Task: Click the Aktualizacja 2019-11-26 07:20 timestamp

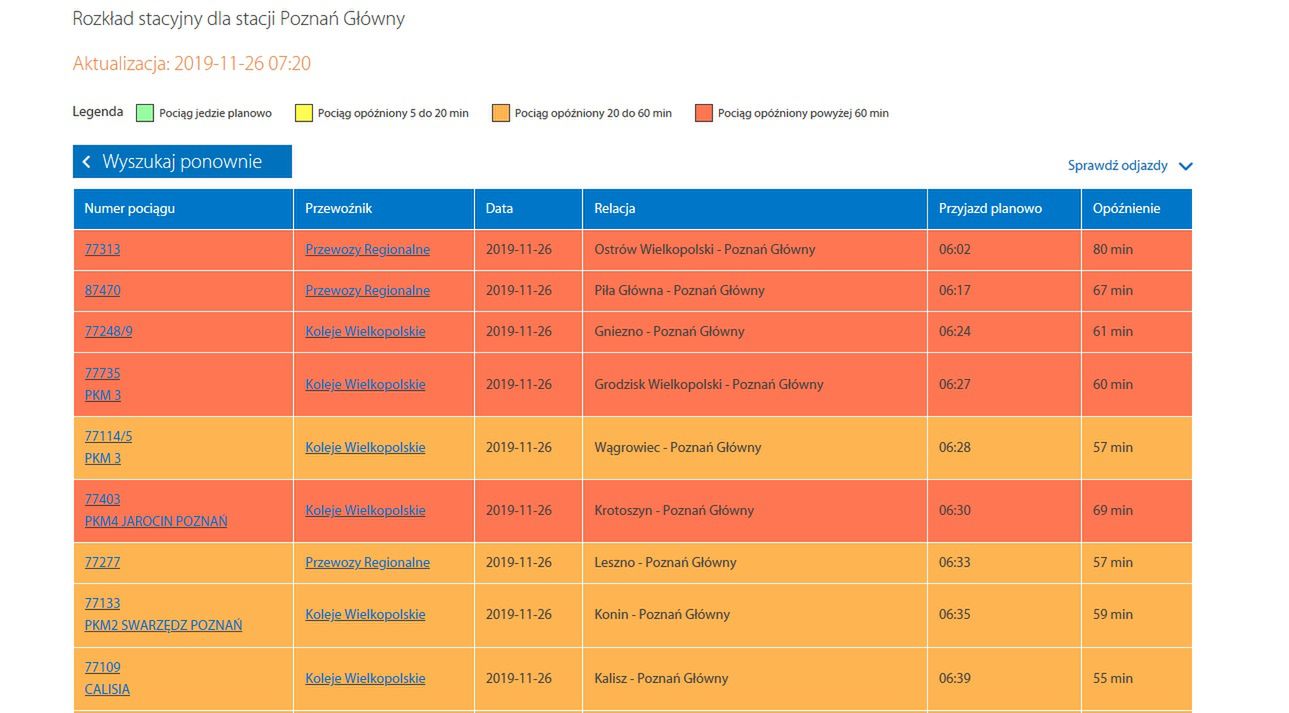Action: click(192, 64)
